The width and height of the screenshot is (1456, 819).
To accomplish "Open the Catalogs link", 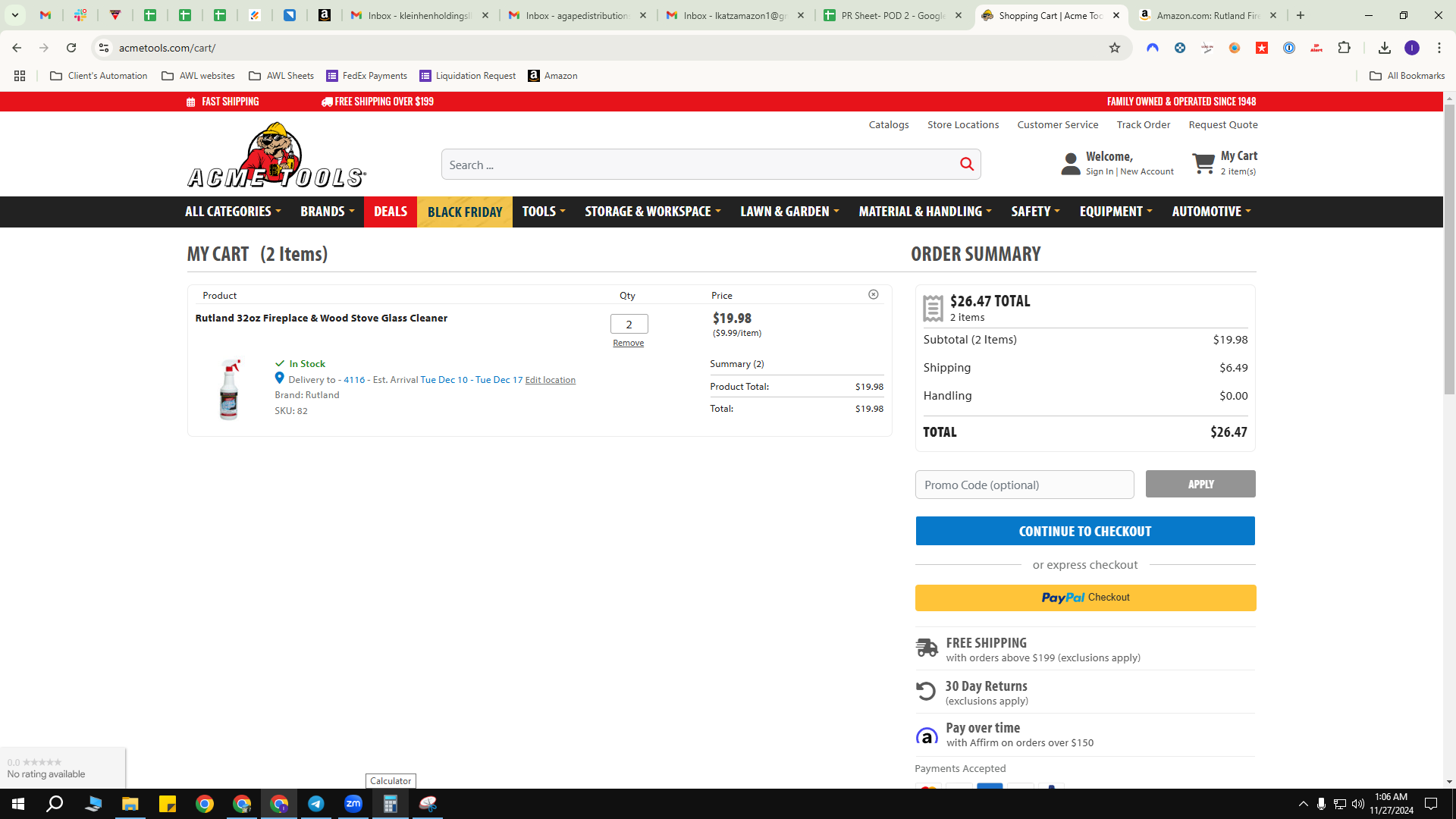I will (x=889, y=125).
